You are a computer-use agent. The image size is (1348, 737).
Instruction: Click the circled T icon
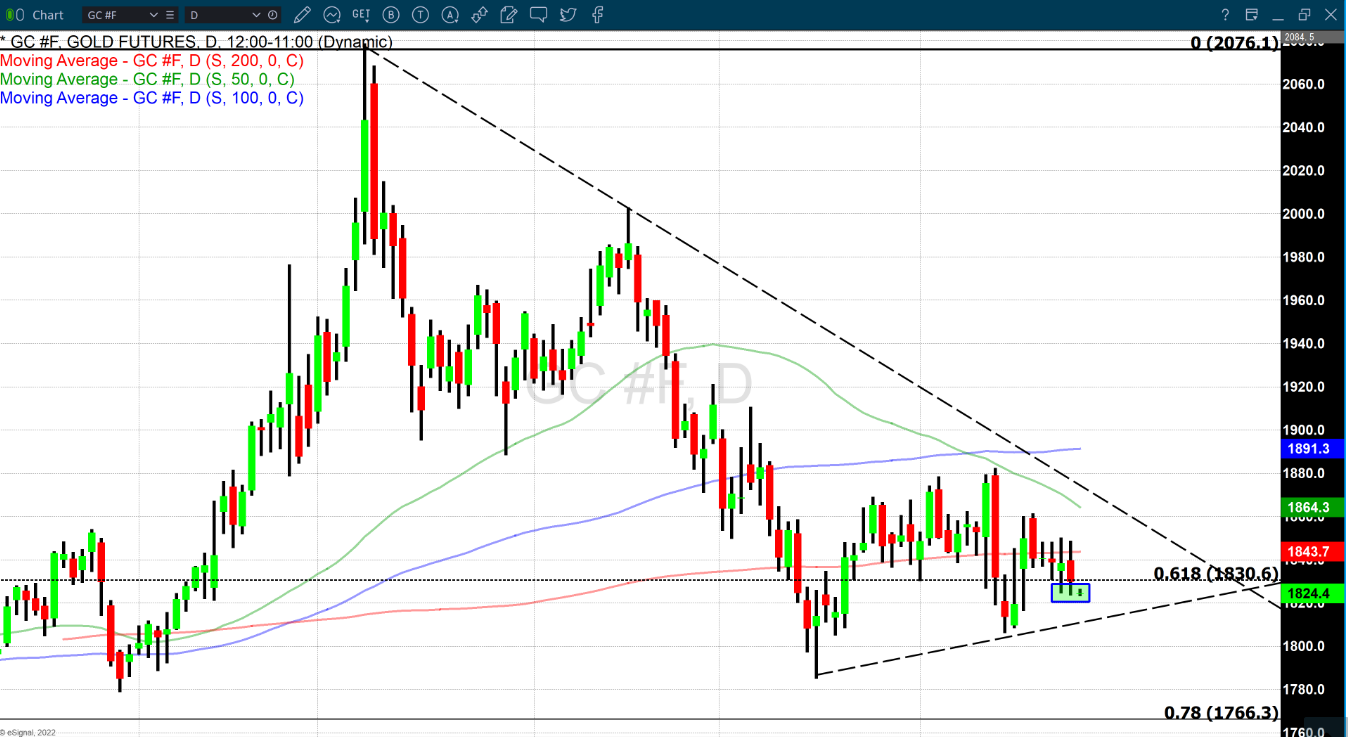click(421, 15)
